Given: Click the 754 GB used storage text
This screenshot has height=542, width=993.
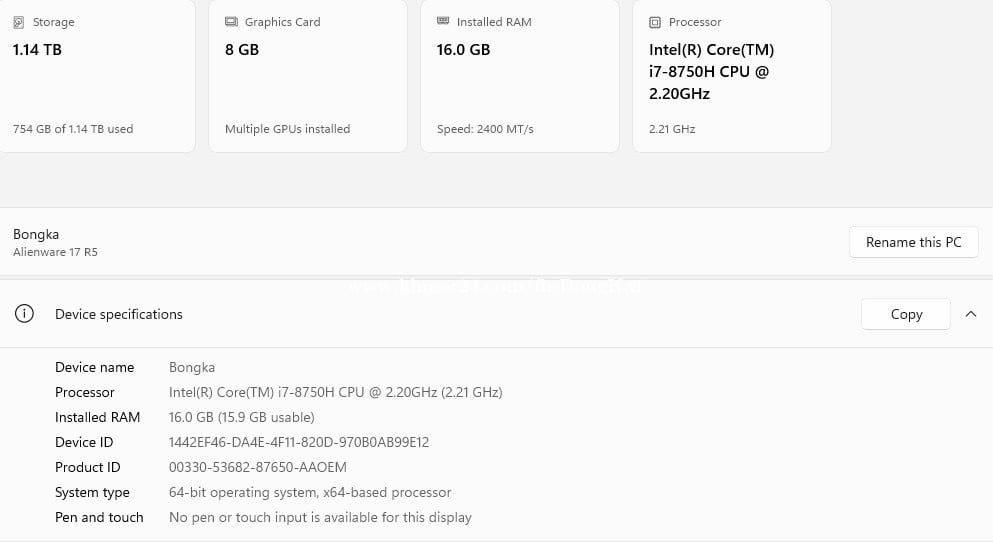Looking at the screenshot, I should (73, 129).
